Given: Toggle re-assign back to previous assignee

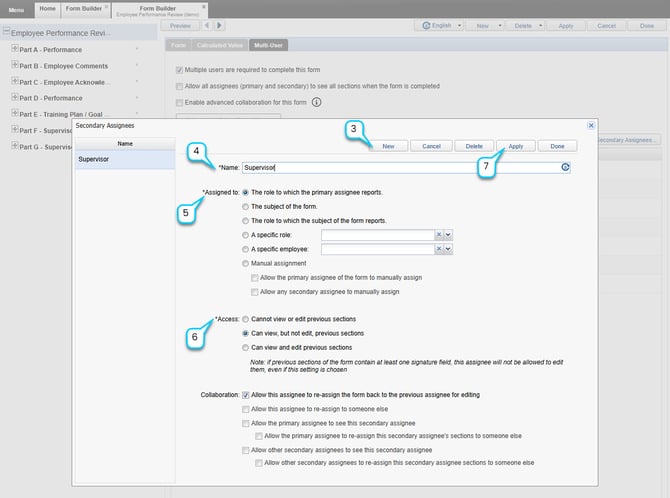Looking at the screenshot, I should [x=246, y=395].
